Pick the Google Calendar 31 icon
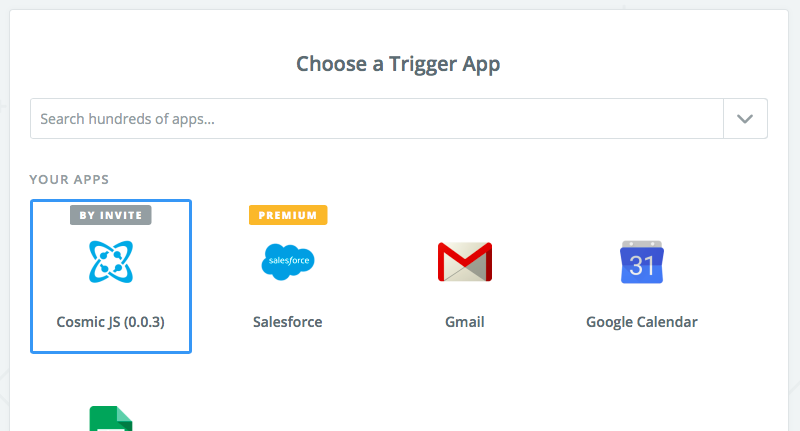Screen dimensions: 800x431 tap(641, 262)
